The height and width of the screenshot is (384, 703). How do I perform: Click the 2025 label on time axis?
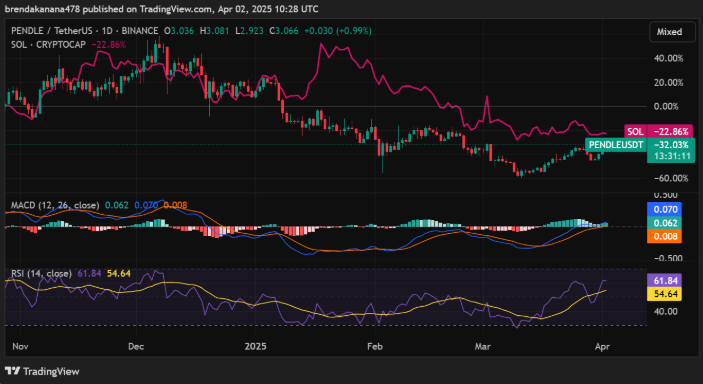pyautogui.click(x=256, y=347)
